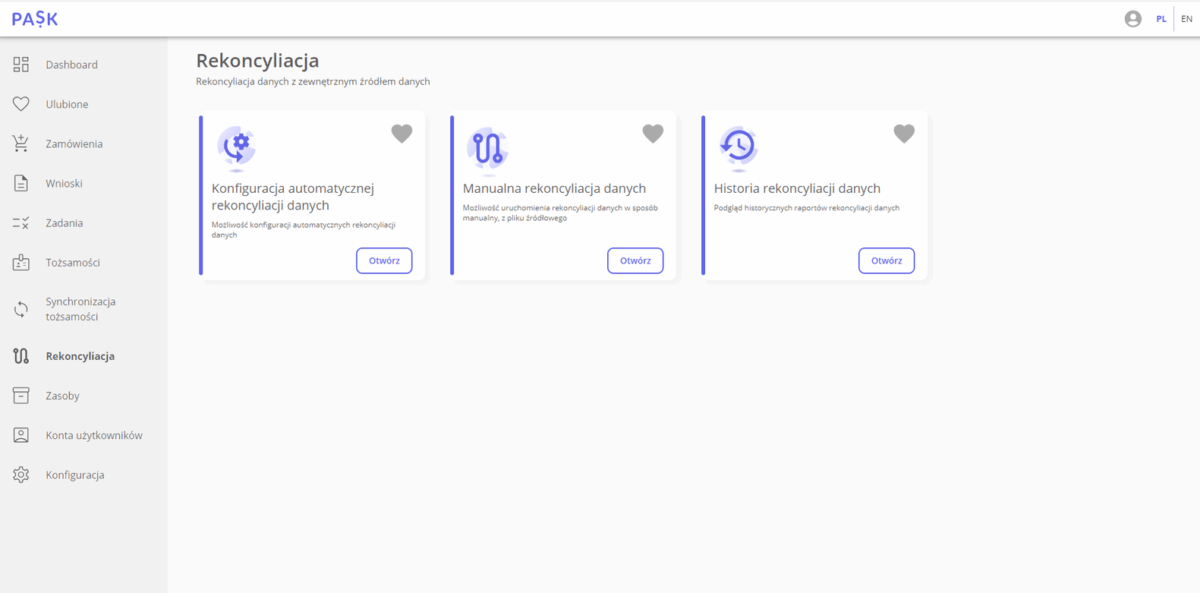Go to Dashboard in sidebar
The image size is (1200, 593).
pyautogui.click(x=71, y=65)
